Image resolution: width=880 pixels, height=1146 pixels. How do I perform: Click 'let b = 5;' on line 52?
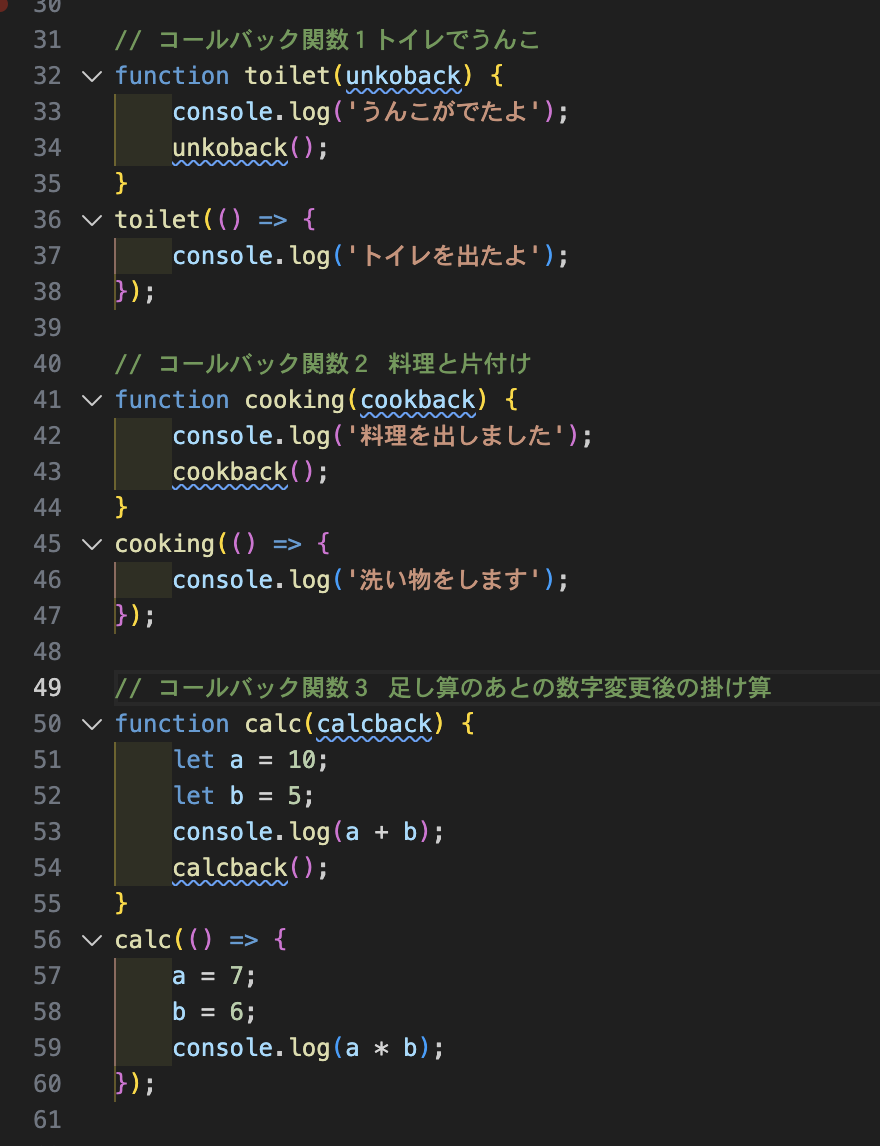(x=243, y=796)
